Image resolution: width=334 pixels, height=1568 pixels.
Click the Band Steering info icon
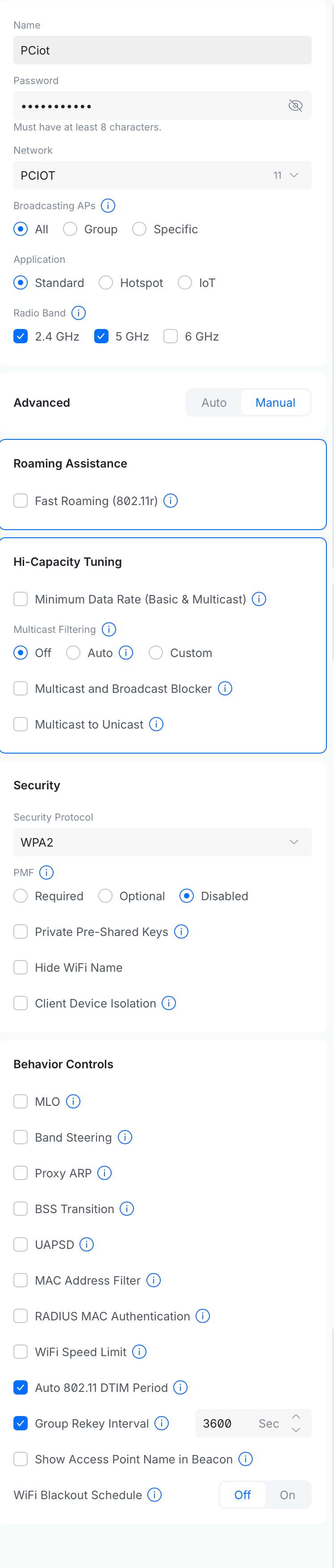pos(125,1138)
